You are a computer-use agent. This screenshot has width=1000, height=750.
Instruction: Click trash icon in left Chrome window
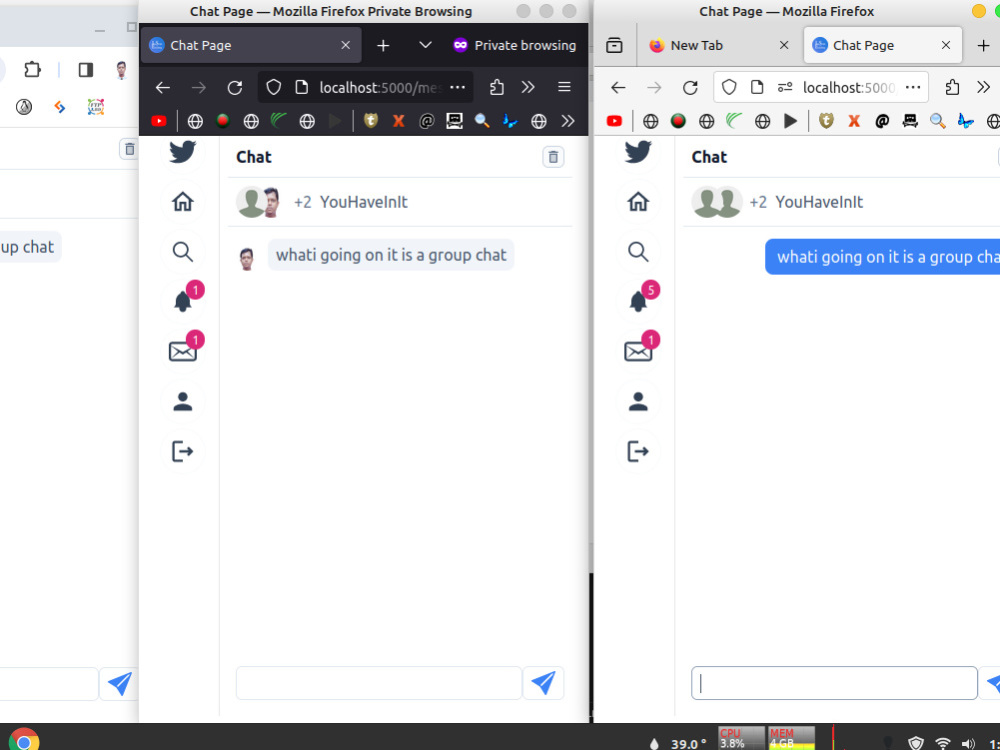pyautogui.click(x=129, y=149)
